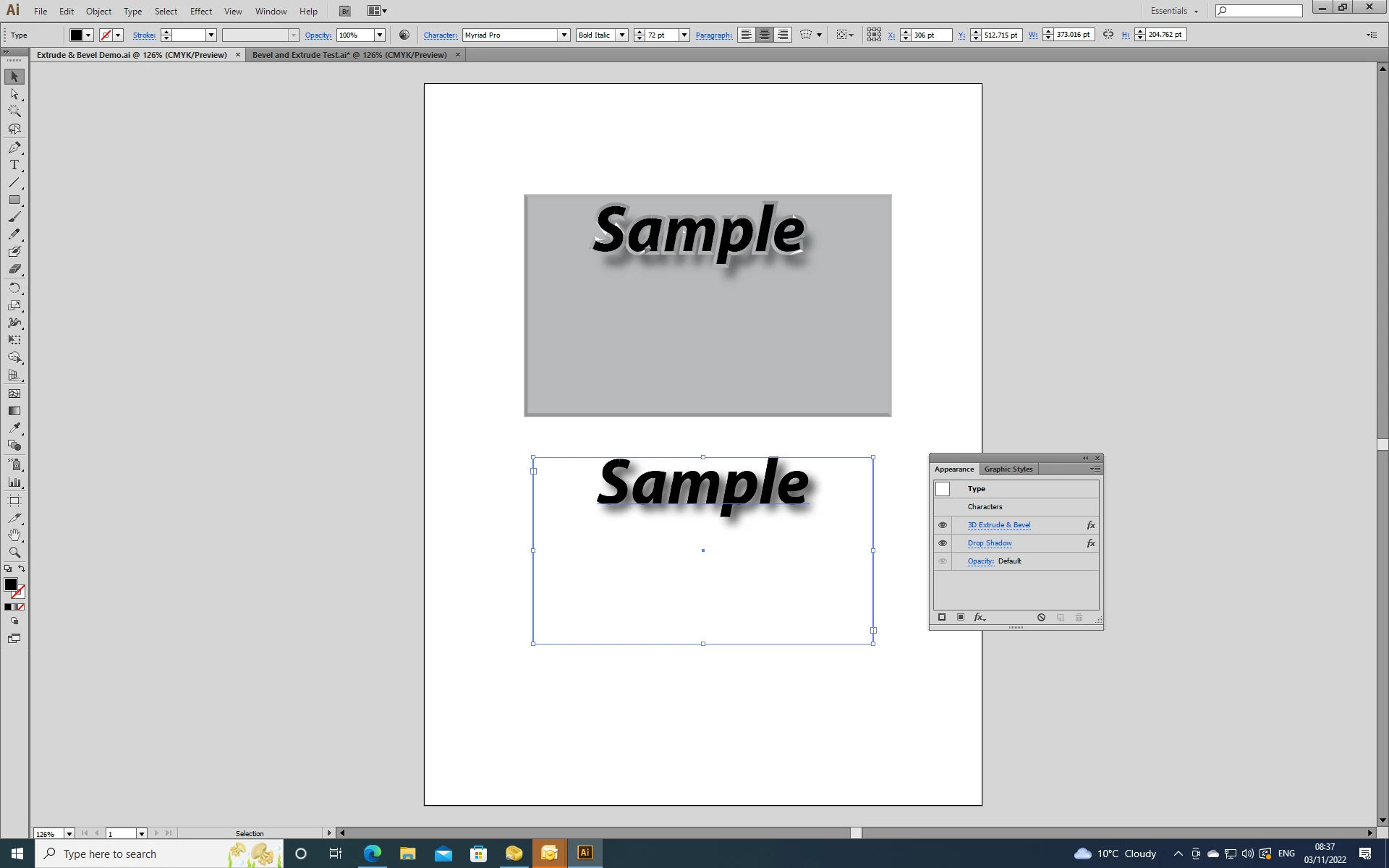Open the Drop Shadow effect link
The height and width of the screenshot is (868, 1389).
coord(990,543)
